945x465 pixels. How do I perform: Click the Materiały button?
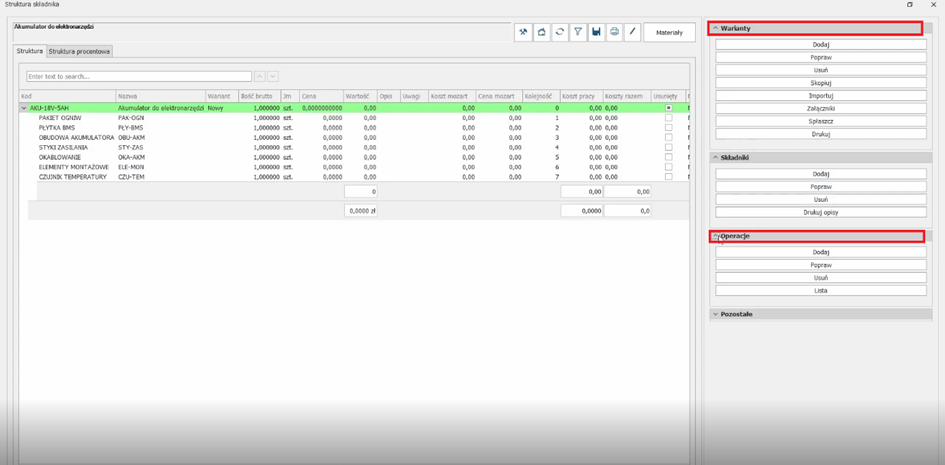(x=669, y=32)
